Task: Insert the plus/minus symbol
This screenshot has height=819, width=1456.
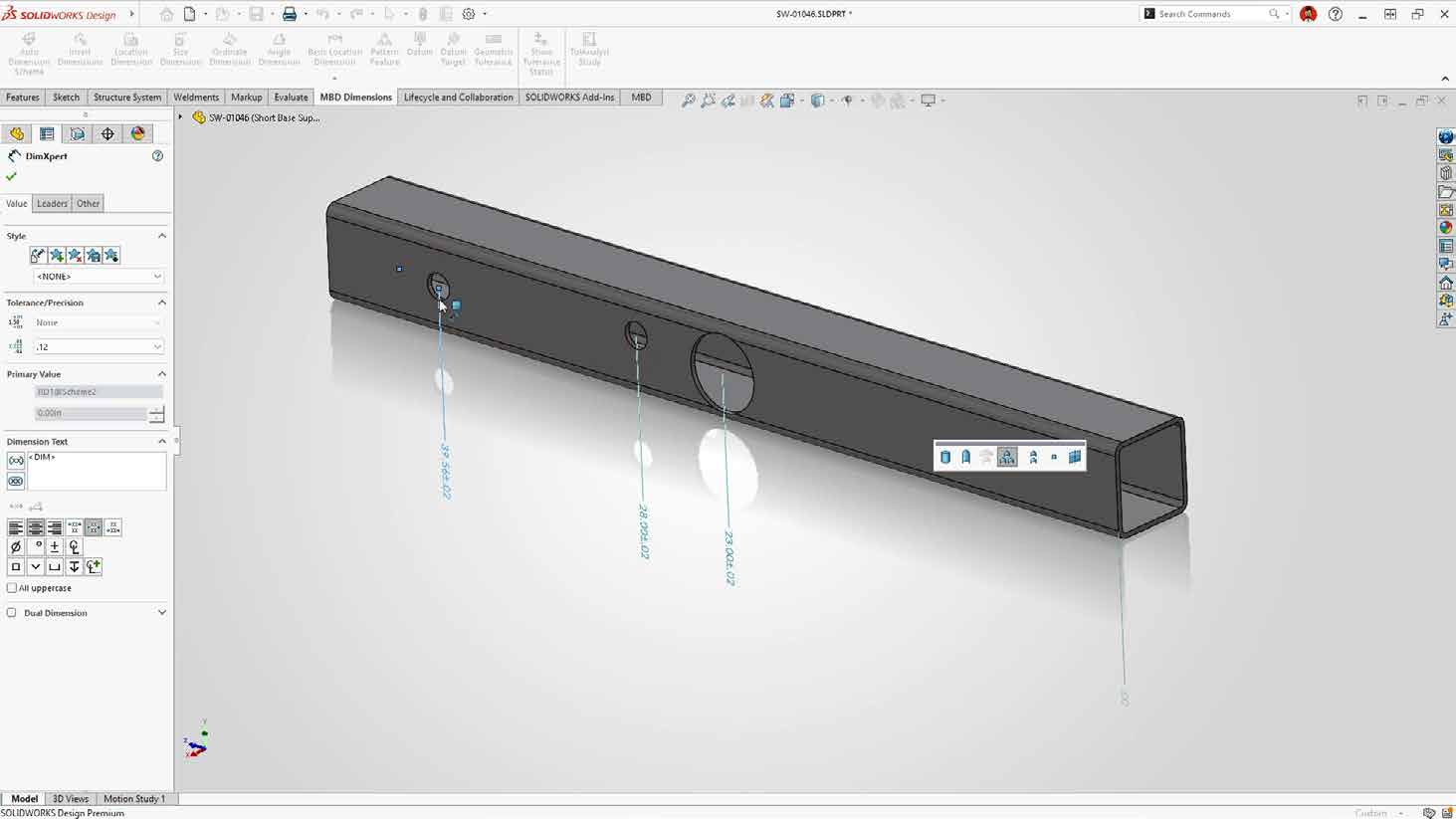Action: (x=55, y=547)
